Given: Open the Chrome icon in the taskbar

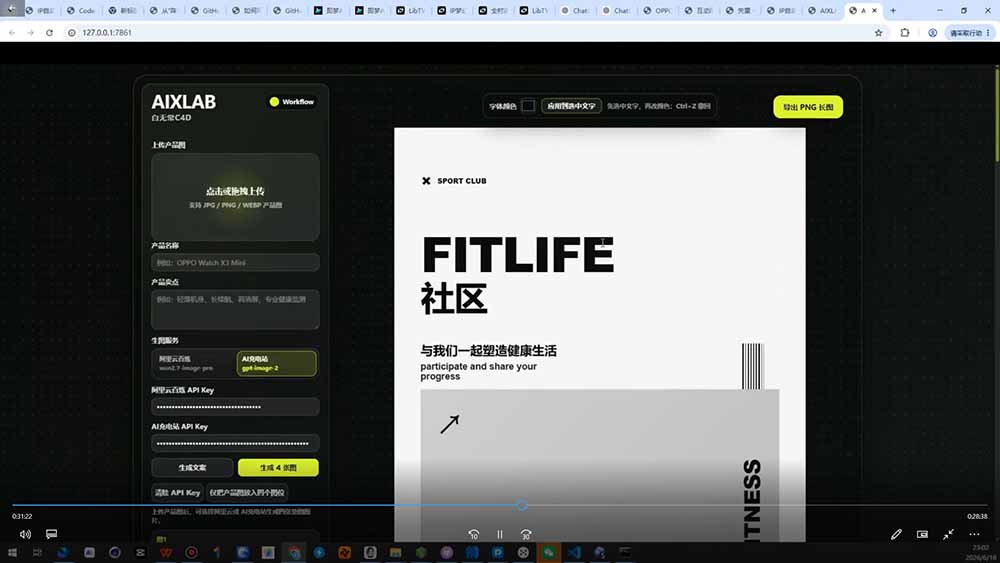Looking at the screenshot, I should 294,552.
